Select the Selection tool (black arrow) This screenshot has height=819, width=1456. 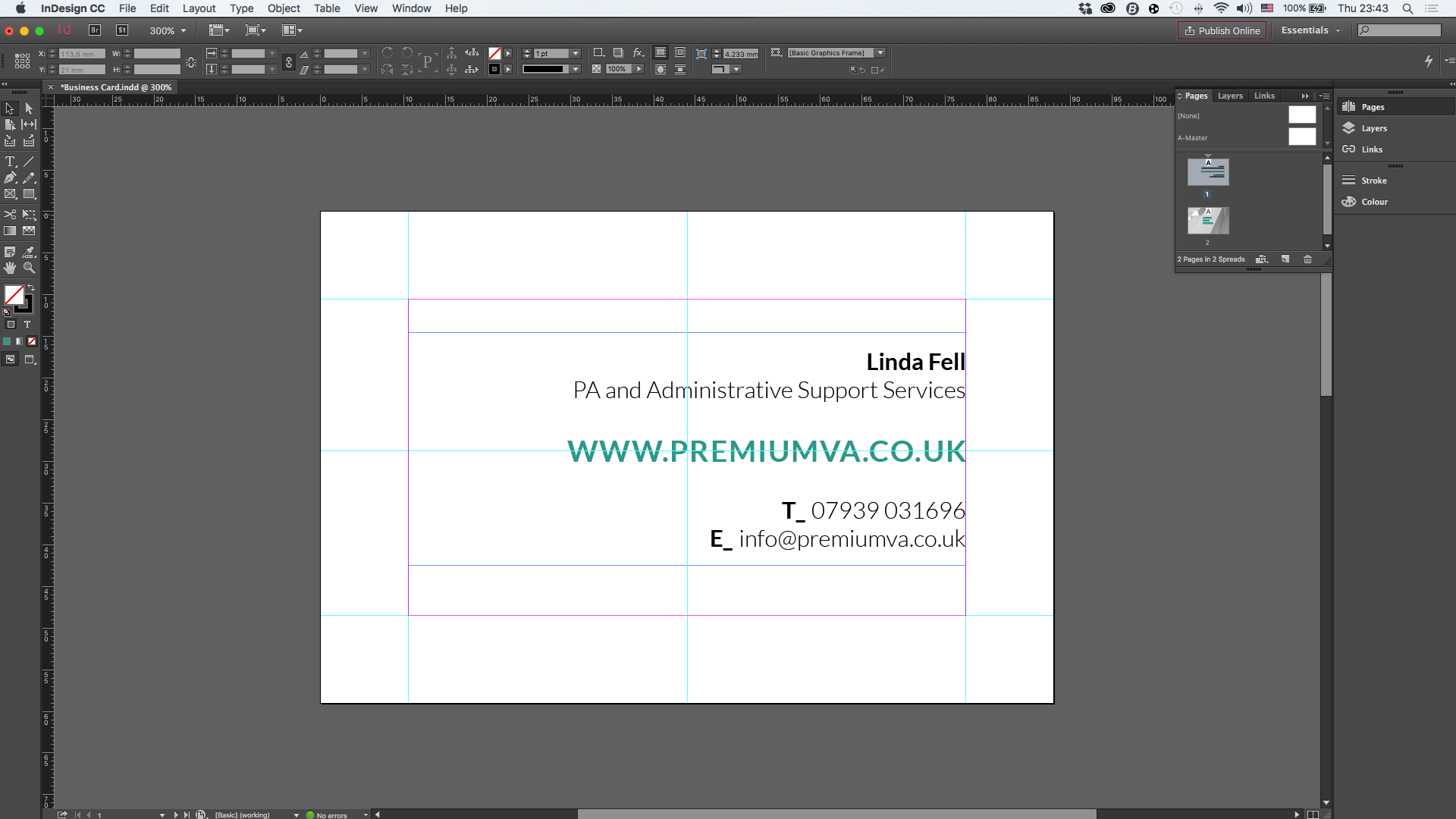coord(10,108)
